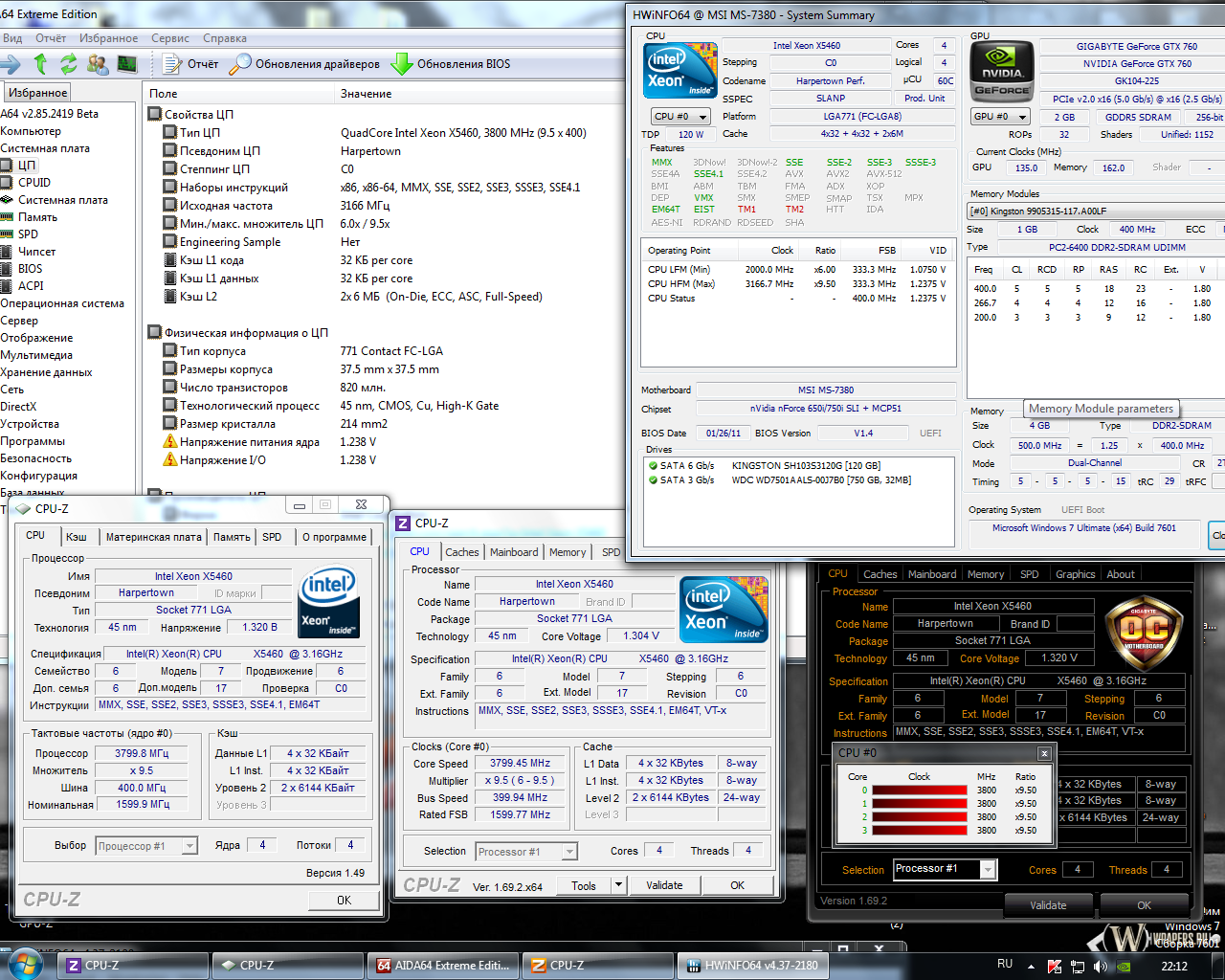Click Обновления драйверов magnifier toolbar button
This screenshot has height=980, width=1225.
304,64
